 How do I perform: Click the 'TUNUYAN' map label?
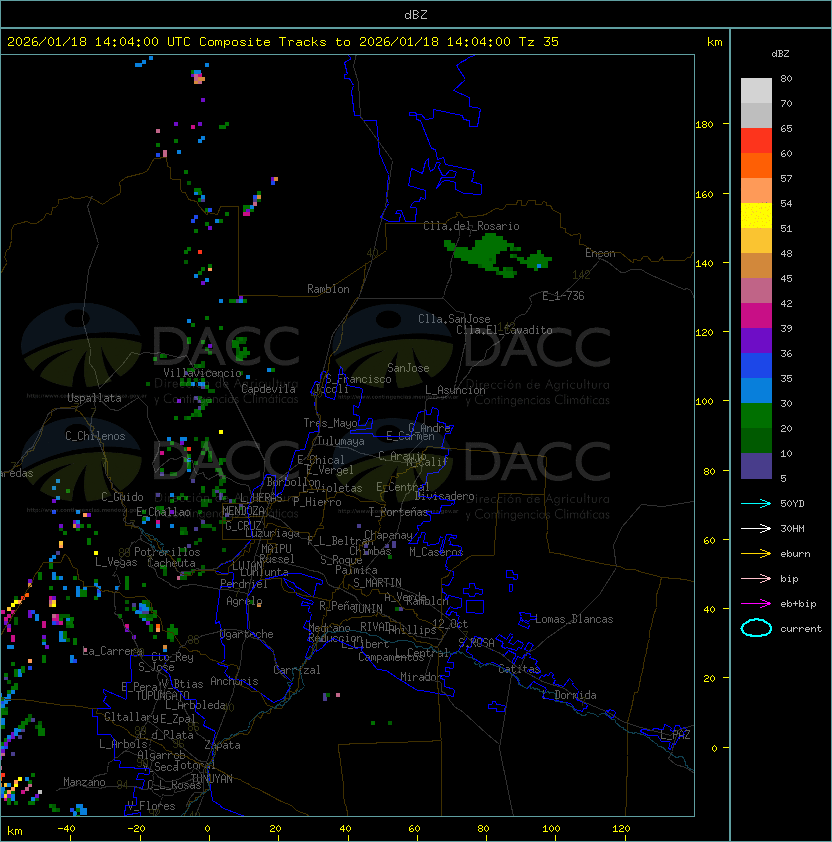tap(212, 779)
